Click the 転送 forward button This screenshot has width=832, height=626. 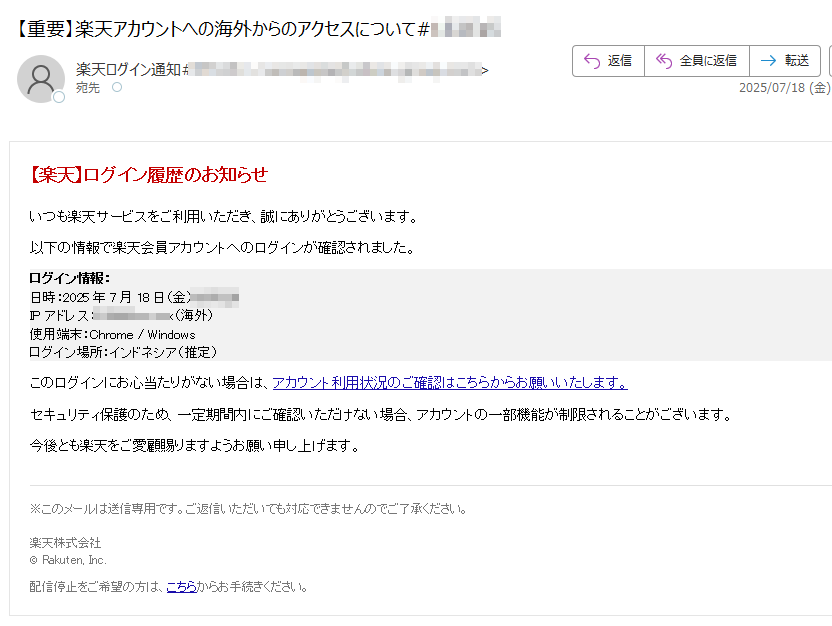coord(785,61)
